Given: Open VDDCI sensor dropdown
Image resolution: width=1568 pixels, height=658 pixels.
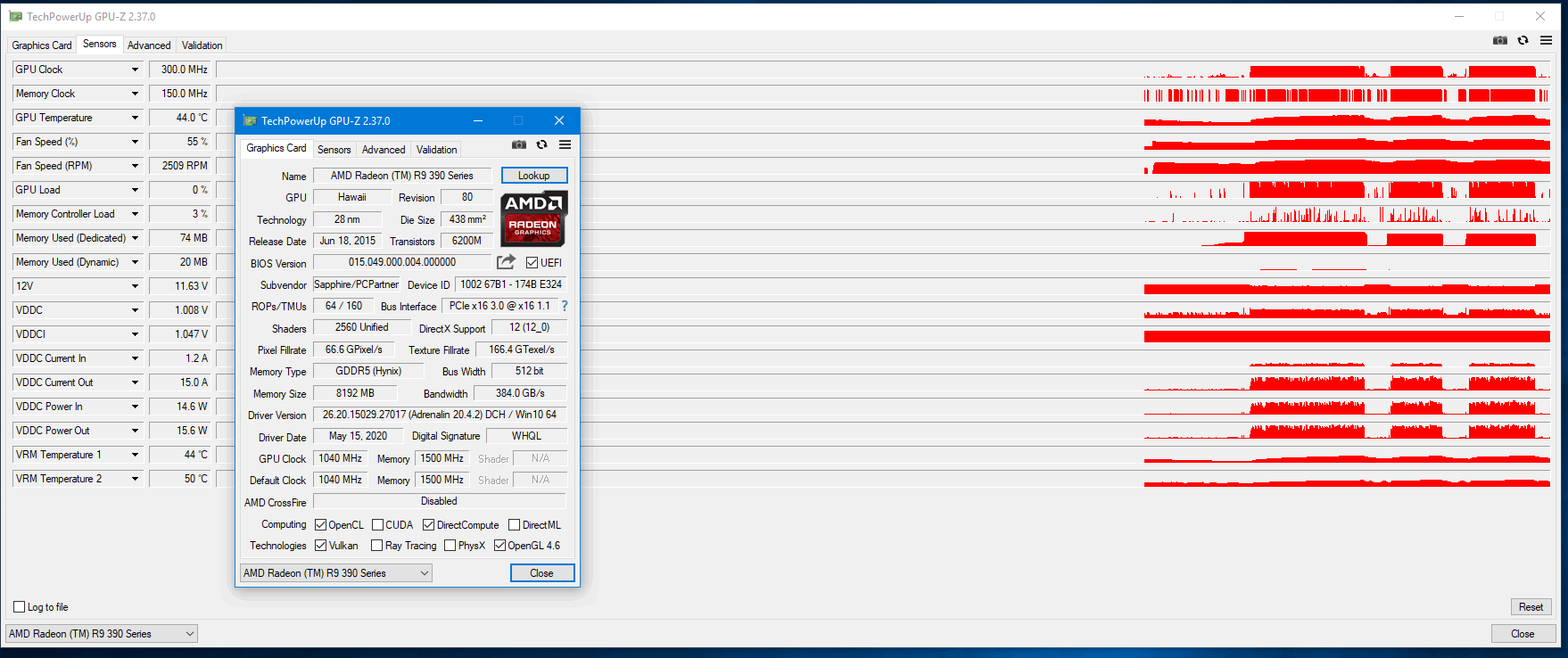Looking at the screenshot, I should tap(136, 334).
